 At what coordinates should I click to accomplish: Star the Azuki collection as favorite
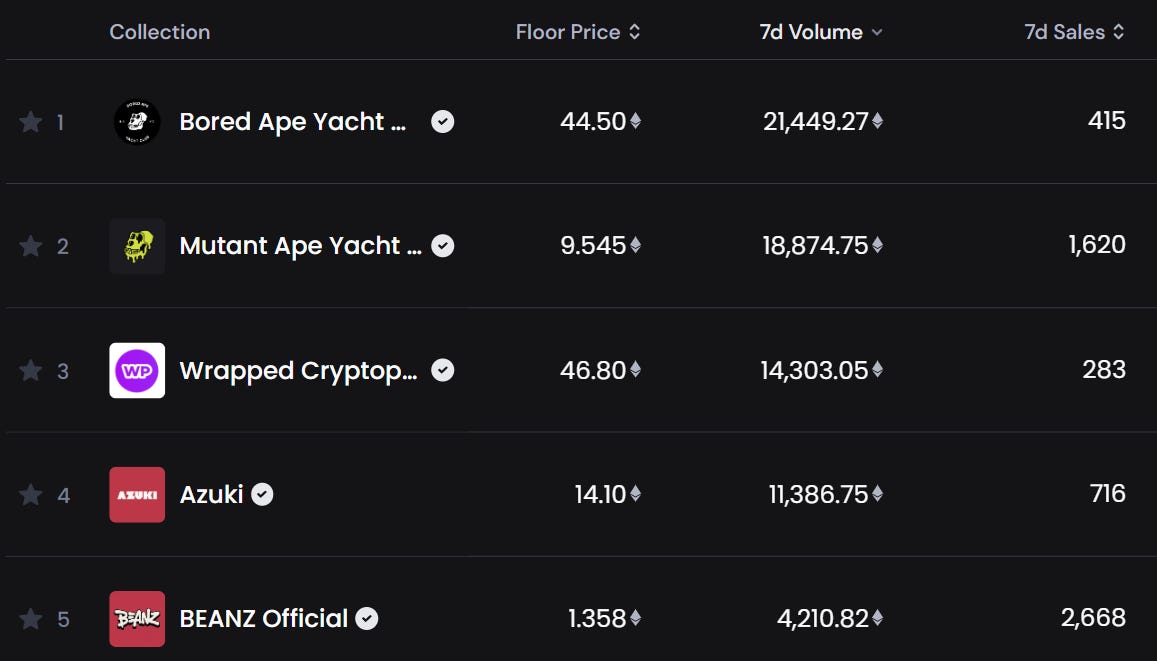[31, 495]
